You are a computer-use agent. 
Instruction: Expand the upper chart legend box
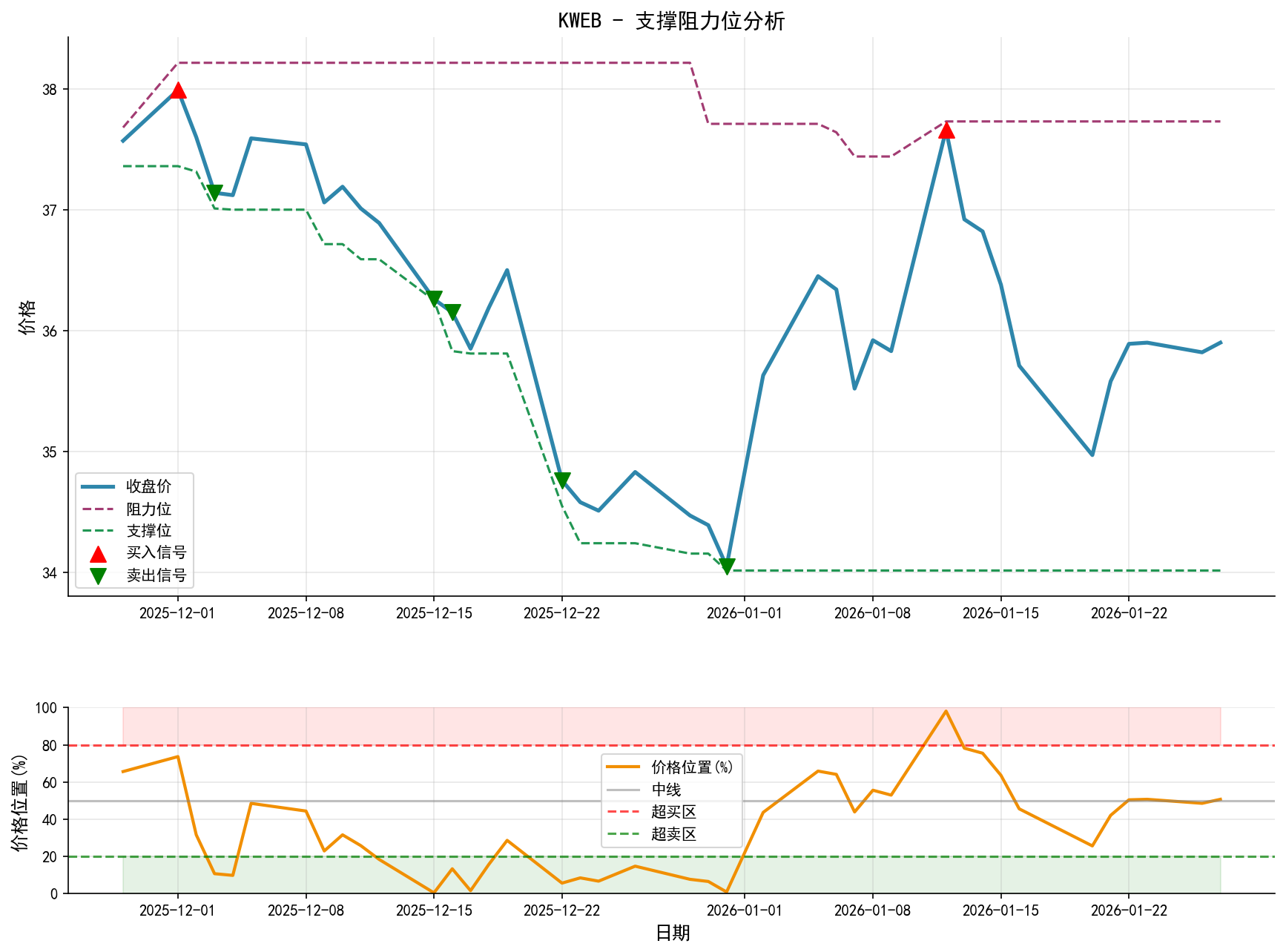pyautogui.click(x=133, y=530)
